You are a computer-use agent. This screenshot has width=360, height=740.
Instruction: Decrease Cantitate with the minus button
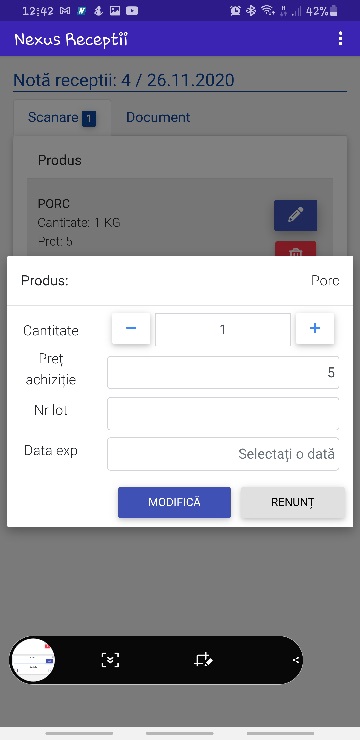[x=131, y=328]
